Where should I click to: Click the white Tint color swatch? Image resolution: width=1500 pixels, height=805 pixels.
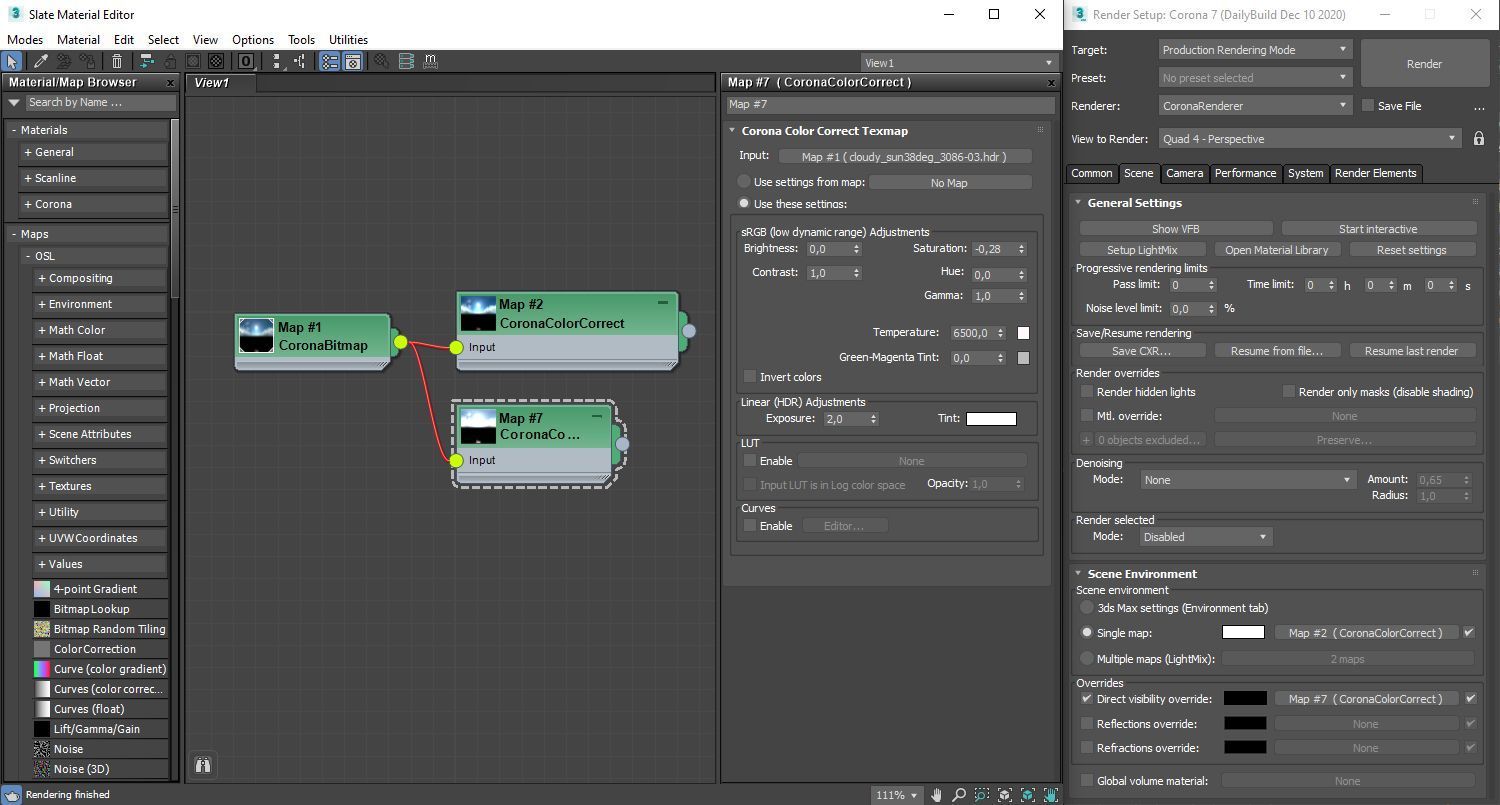[x=991, y=419]
